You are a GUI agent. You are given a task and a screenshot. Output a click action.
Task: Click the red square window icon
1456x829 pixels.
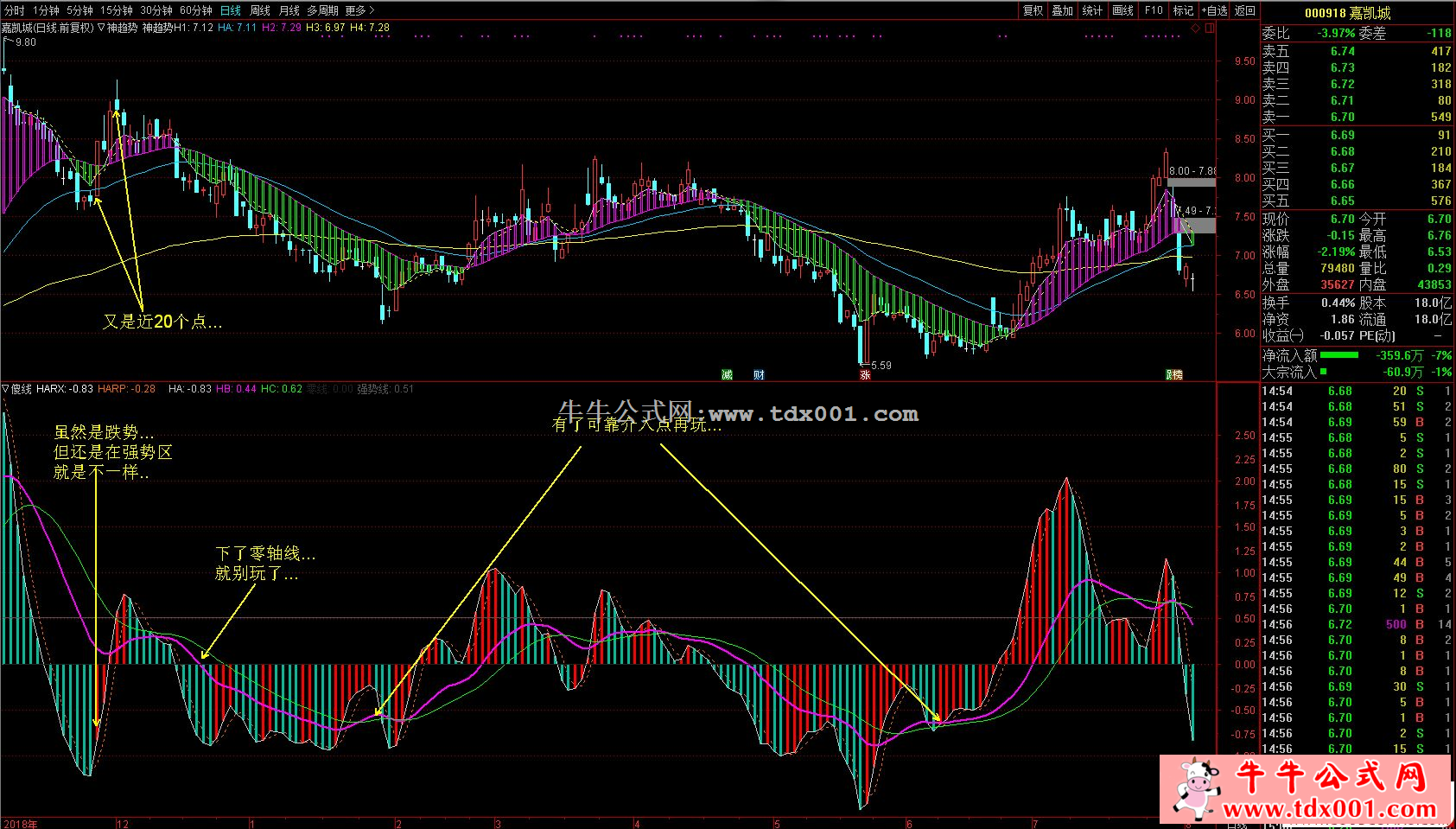coord(1210,28)
